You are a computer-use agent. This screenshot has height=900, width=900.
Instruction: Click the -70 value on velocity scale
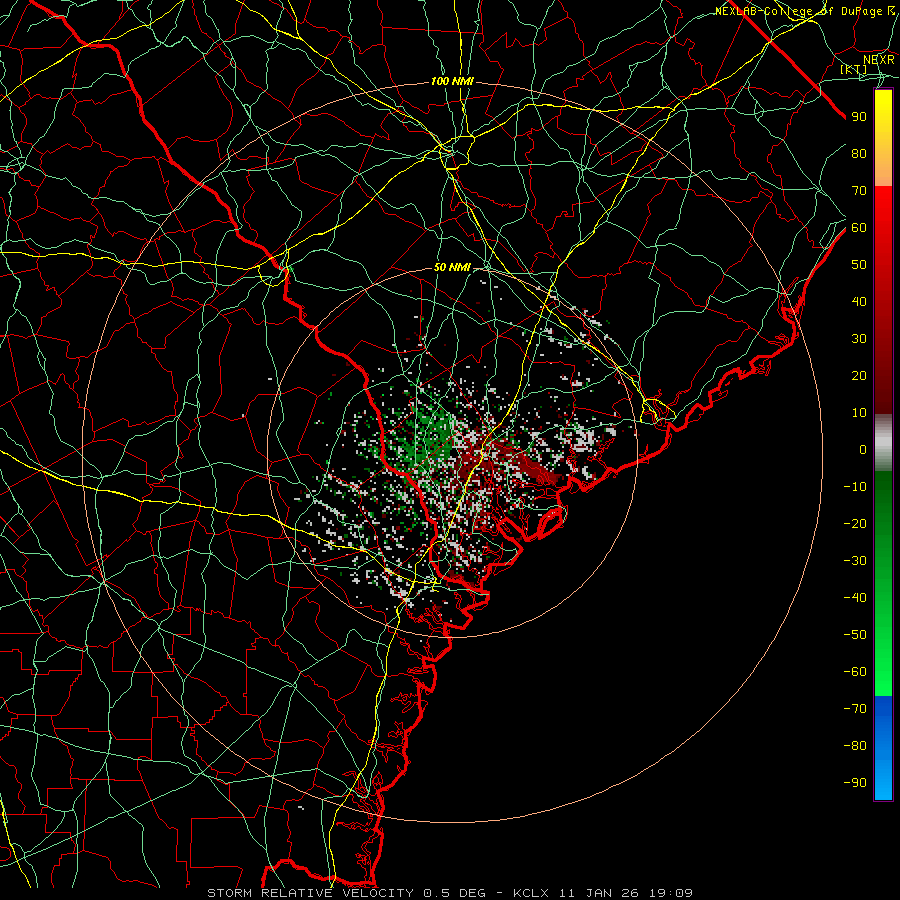(855, 709)
